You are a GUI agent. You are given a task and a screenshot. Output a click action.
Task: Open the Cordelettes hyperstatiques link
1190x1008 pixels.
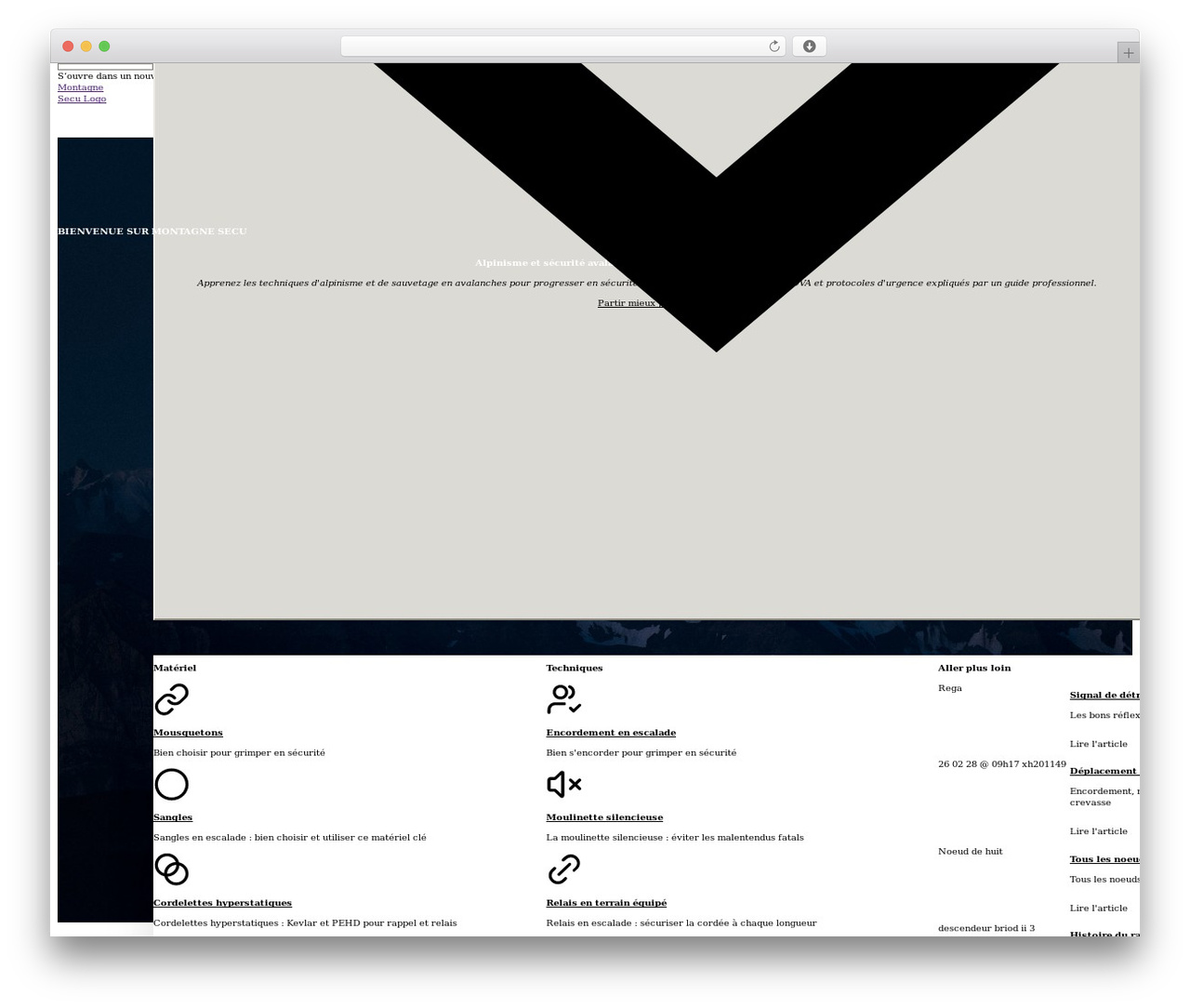(x=222, y=903)
